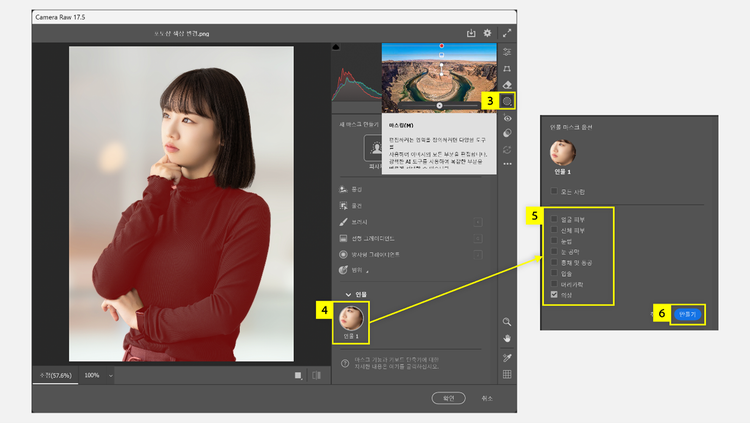Check the 눈썹 eyebrows checkbox
750x423 pixels.
(x=554, y=241)
